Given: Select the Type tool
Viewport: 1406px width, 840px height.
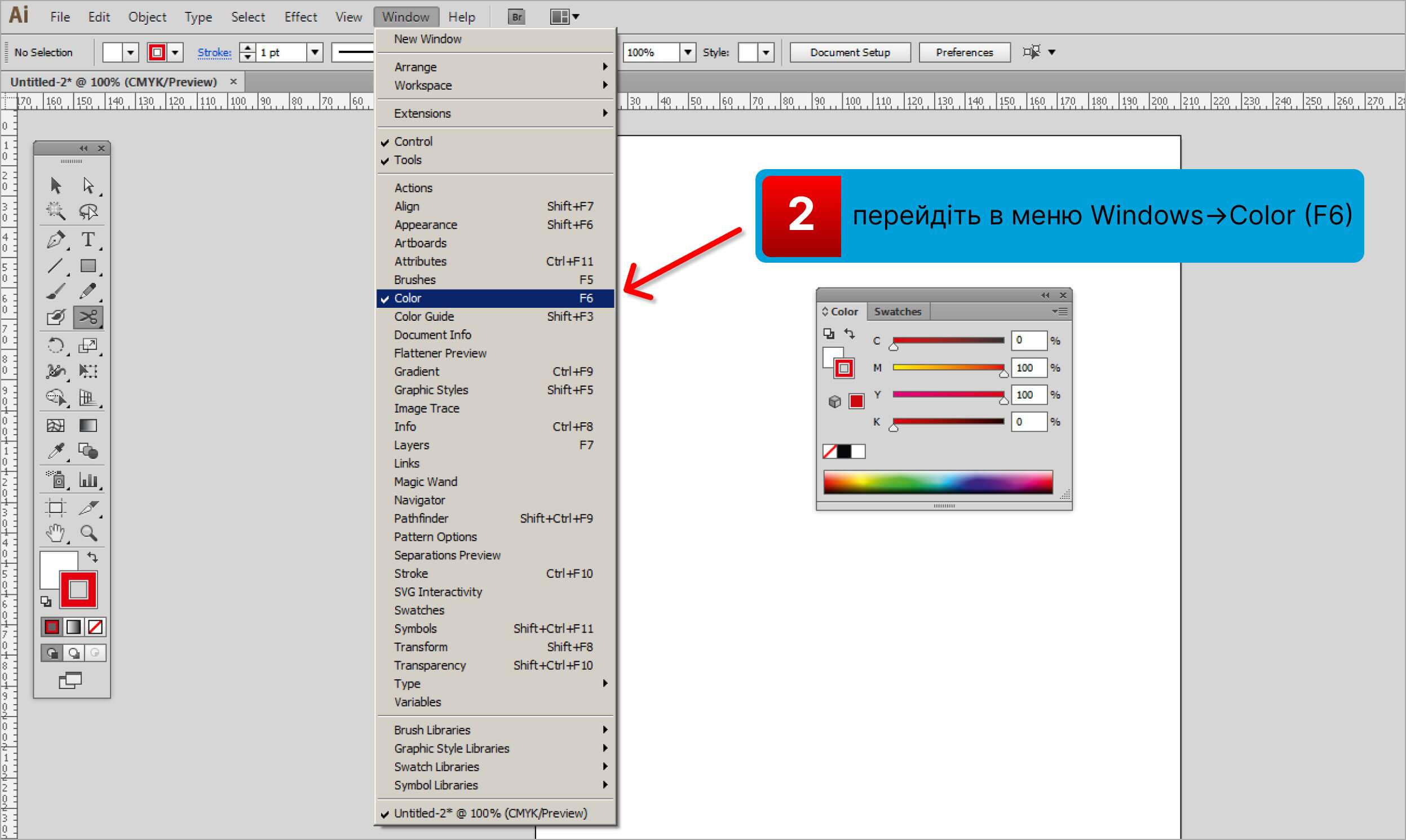Looking at the screenshot, I should [89, 240].
